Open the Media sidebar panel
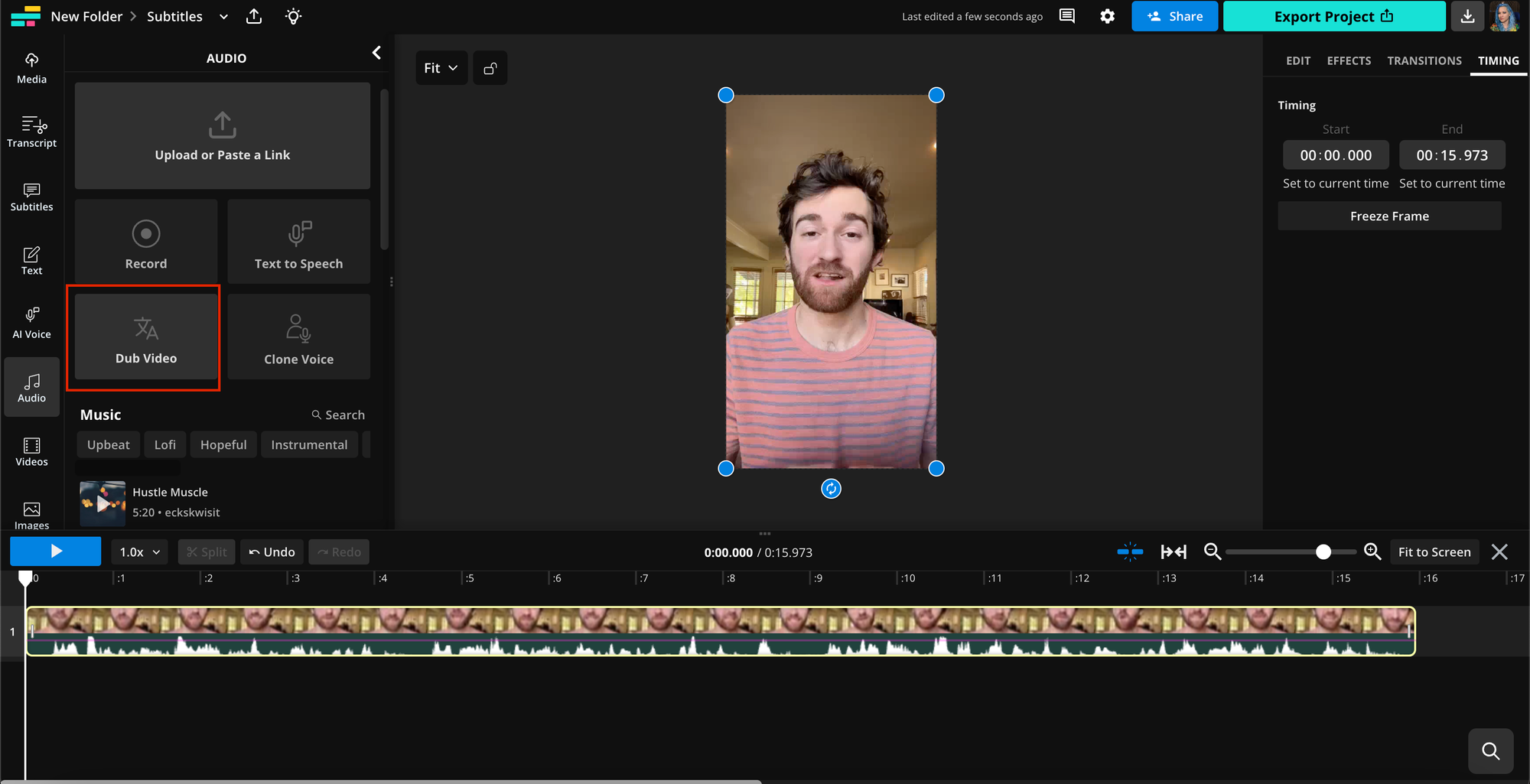 click(x=31, y=68)
